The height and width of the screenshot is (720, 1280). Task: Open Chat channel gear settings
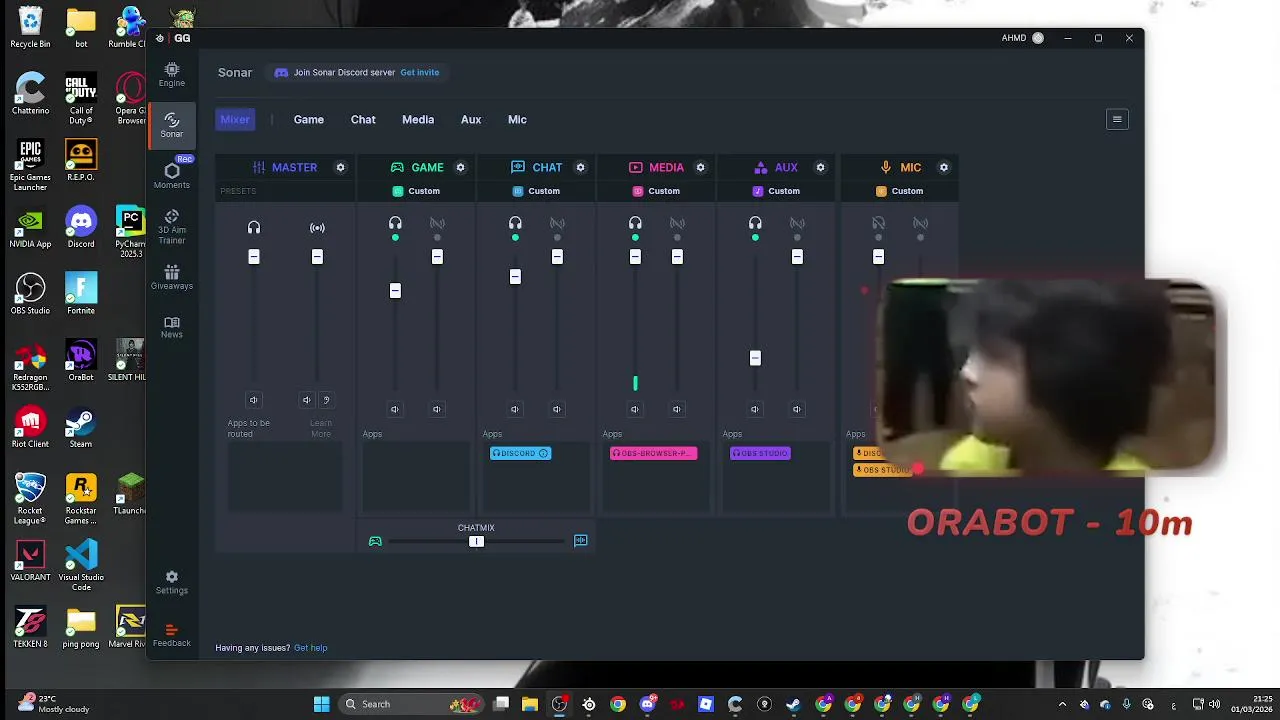pyautogui.click(x=580, y=167)
